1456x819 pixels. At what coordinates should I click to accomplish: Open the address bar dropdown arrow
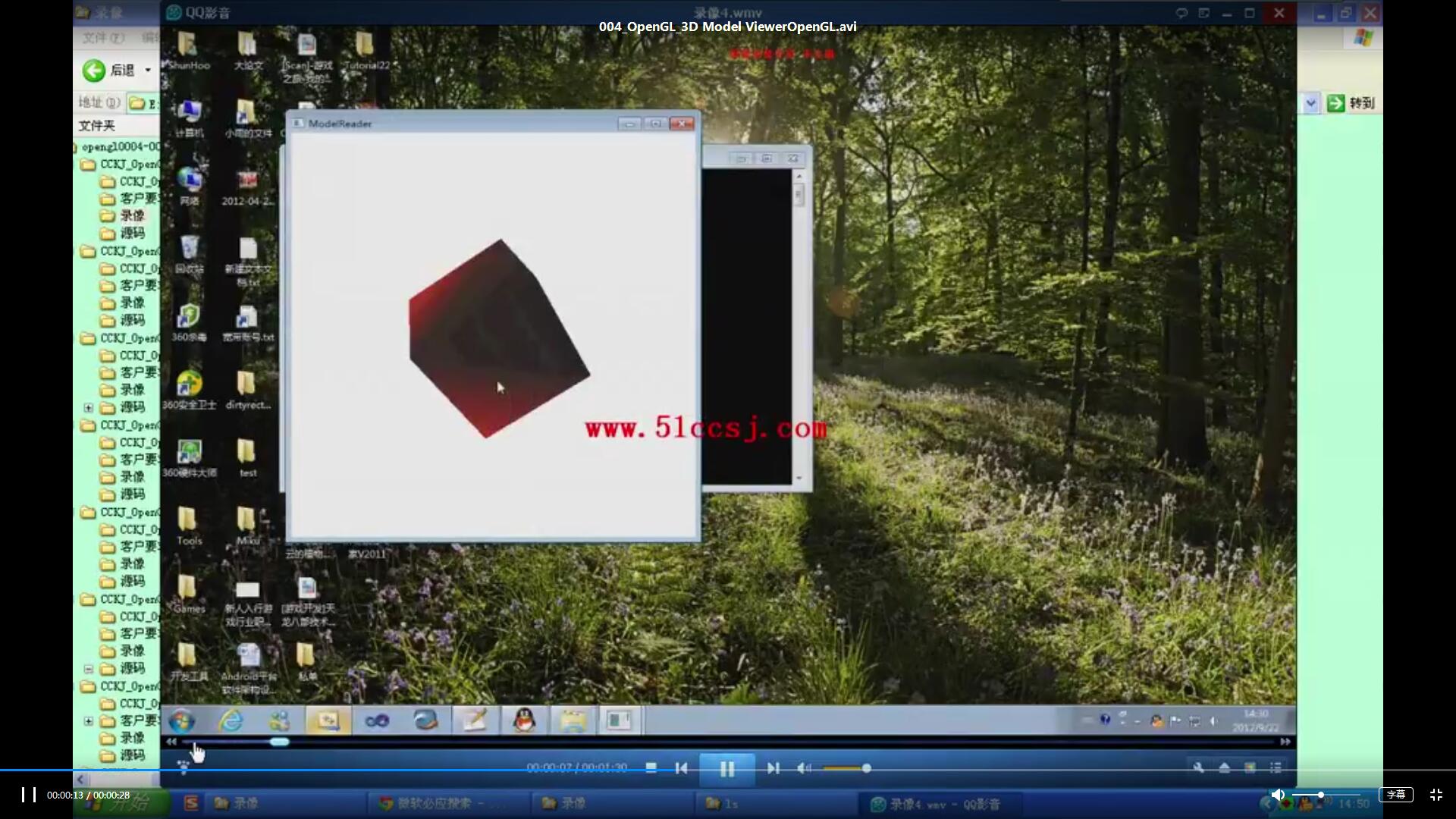[1311, 103]
